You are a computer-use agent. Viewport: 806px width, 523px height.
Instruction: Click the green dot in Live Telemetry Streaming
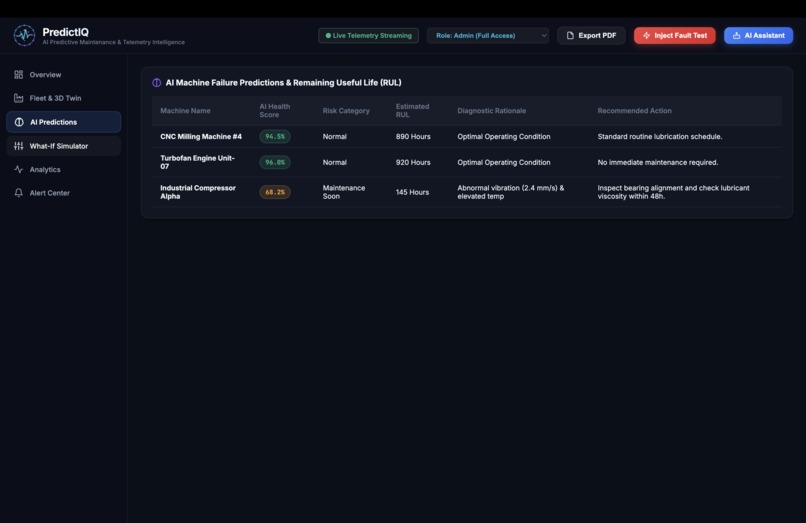[x=328, y=35]
